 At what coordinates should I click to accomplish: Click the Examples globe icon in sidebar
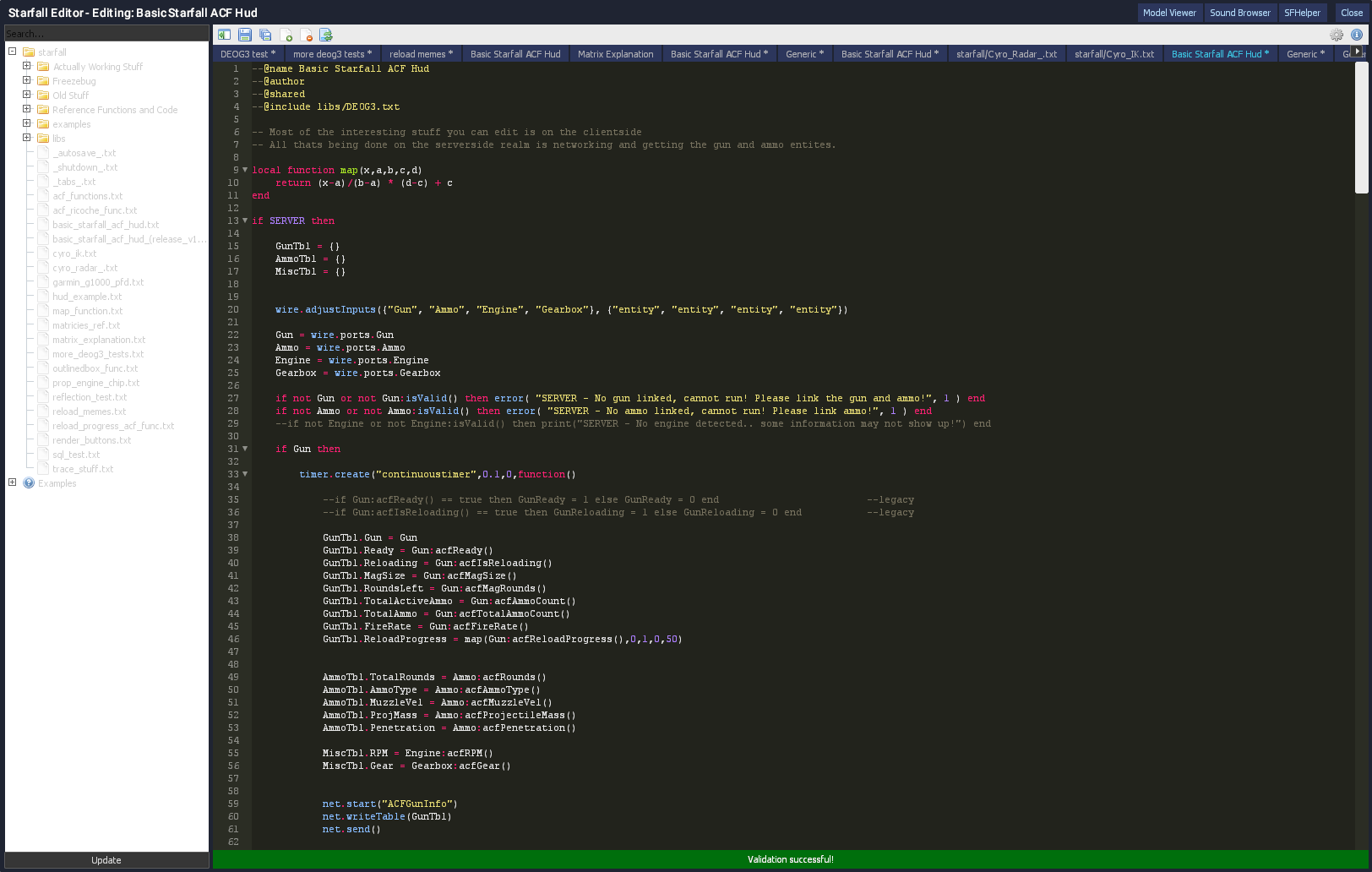[x=28, y=482]
